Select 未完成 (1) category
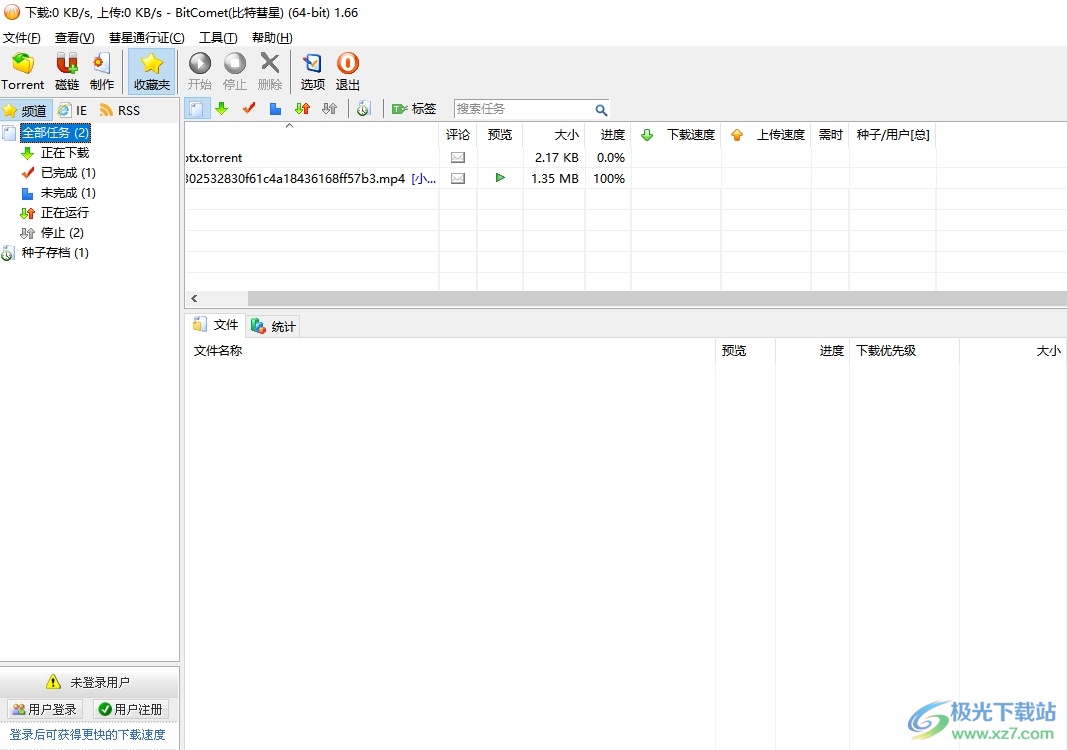1067x750 pixels. click(68, 193)
